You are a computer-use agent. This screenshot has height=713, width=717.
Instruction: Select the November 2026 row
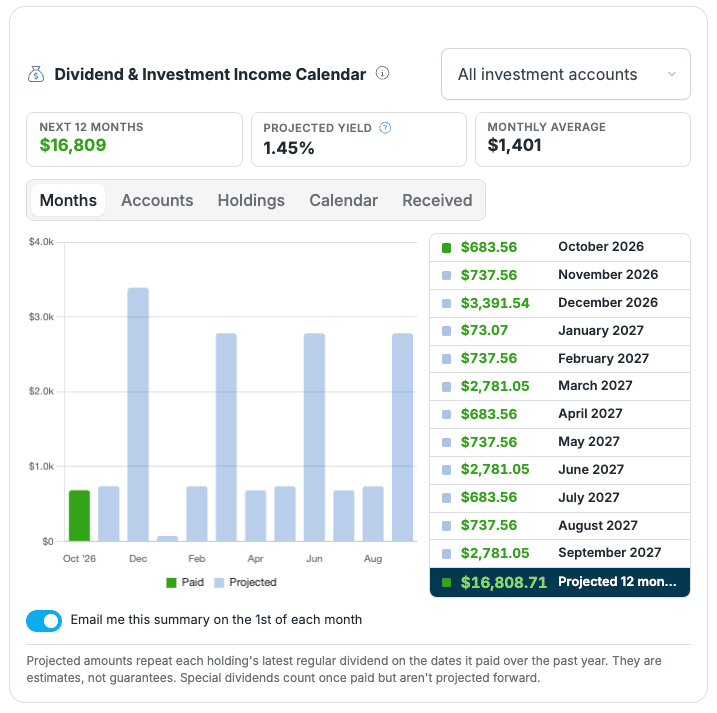pyautogui.click(x=560, y=275)
